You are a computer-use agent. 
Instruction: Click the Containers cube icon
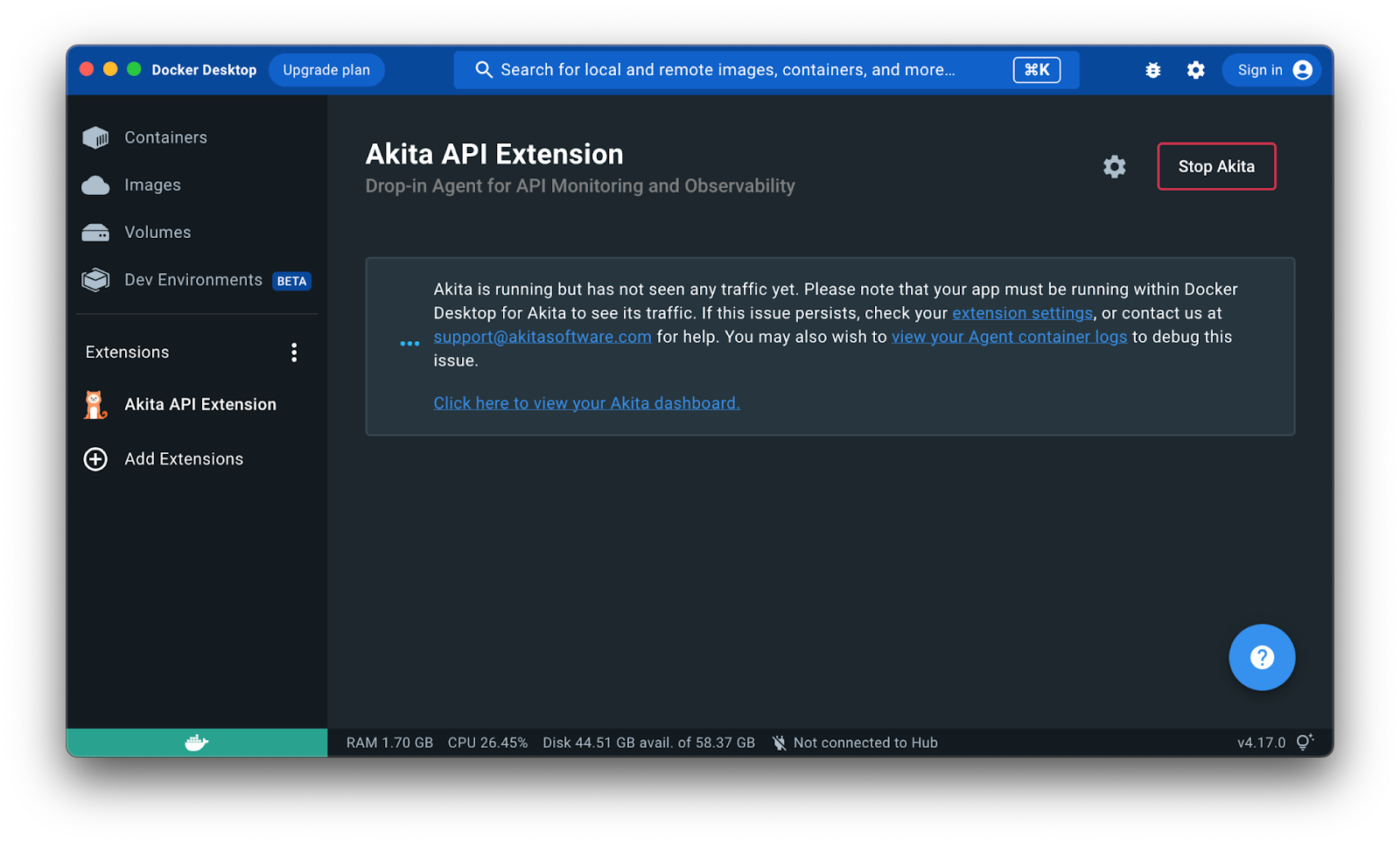point(95,137)
